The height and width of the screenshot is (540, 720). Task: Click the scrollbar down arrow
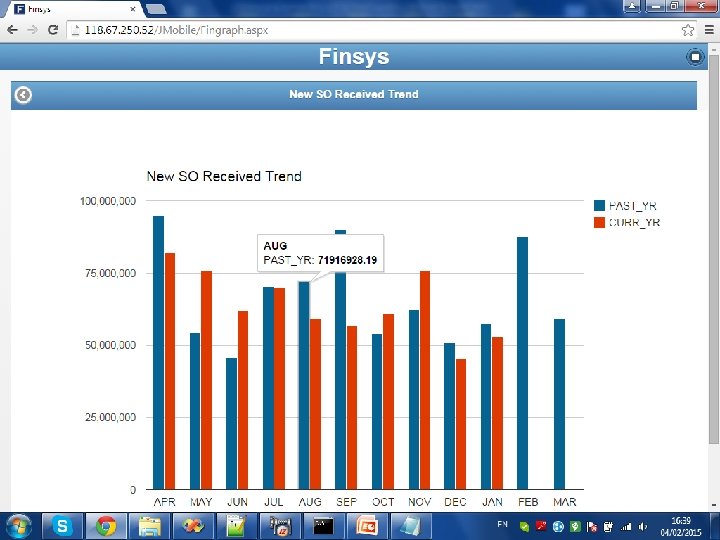click(714, 506)
